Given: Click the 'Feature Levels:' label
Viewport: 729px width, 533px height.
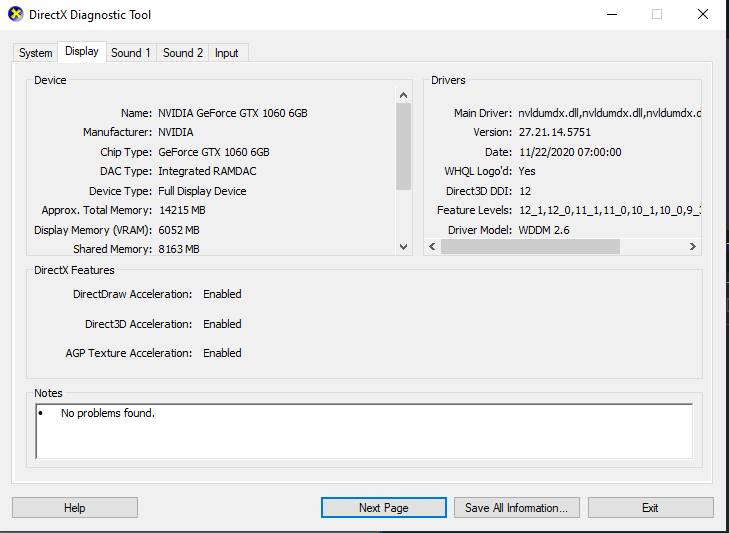Looking at the screenshot, I should [474, 210].
